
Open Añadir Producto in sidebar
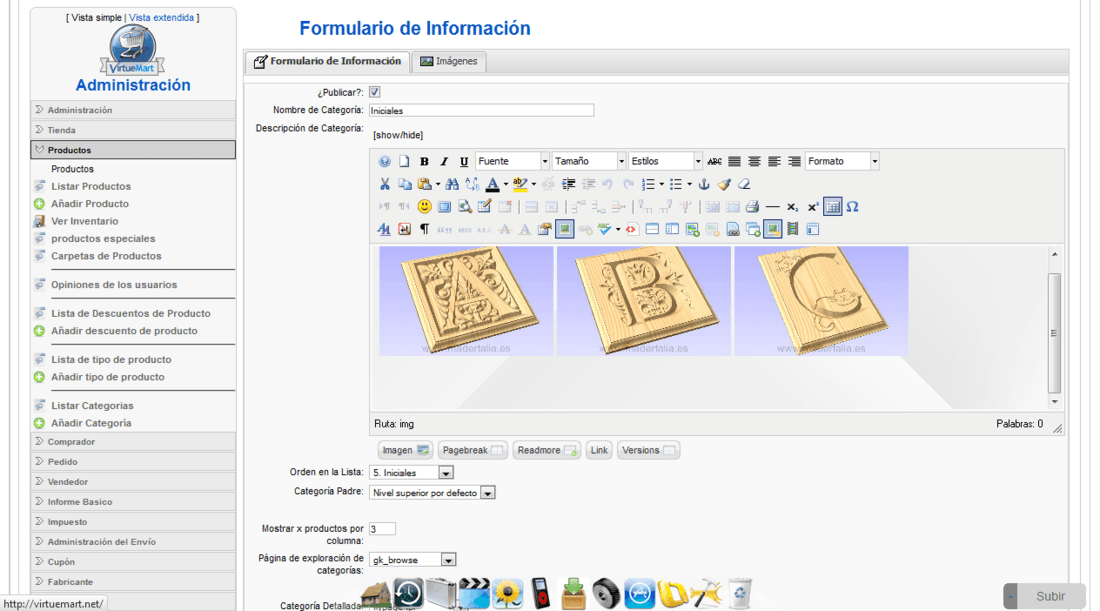90,203
